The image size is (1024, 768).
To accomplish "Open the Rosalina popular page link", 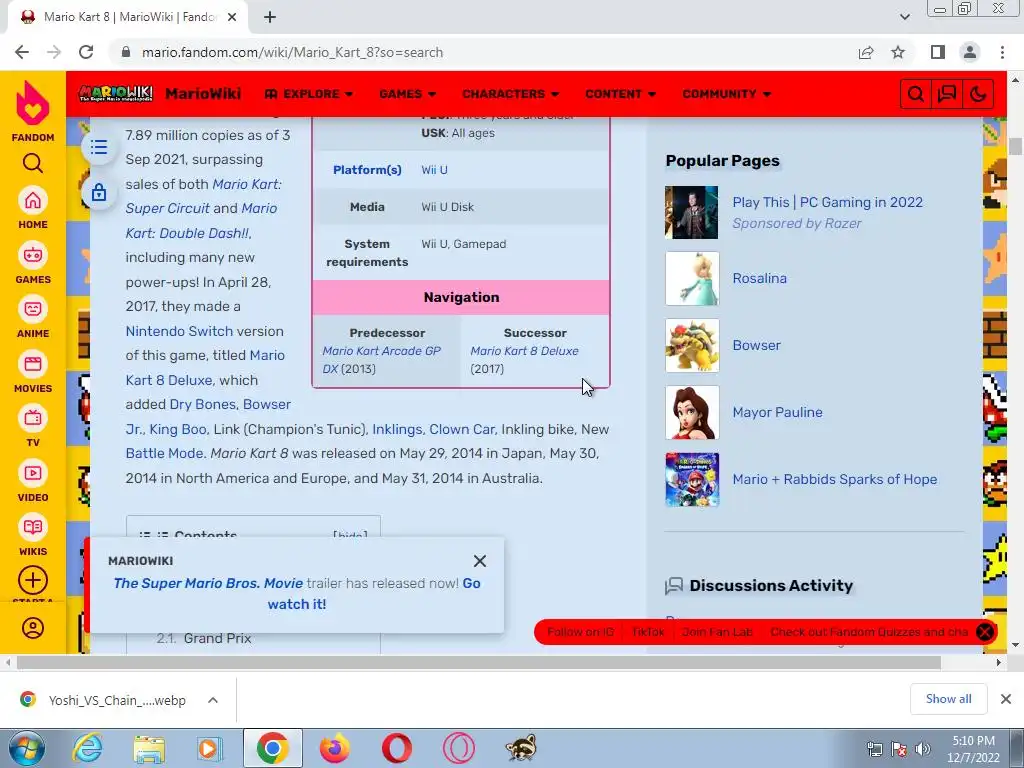I will click(760, 278).
